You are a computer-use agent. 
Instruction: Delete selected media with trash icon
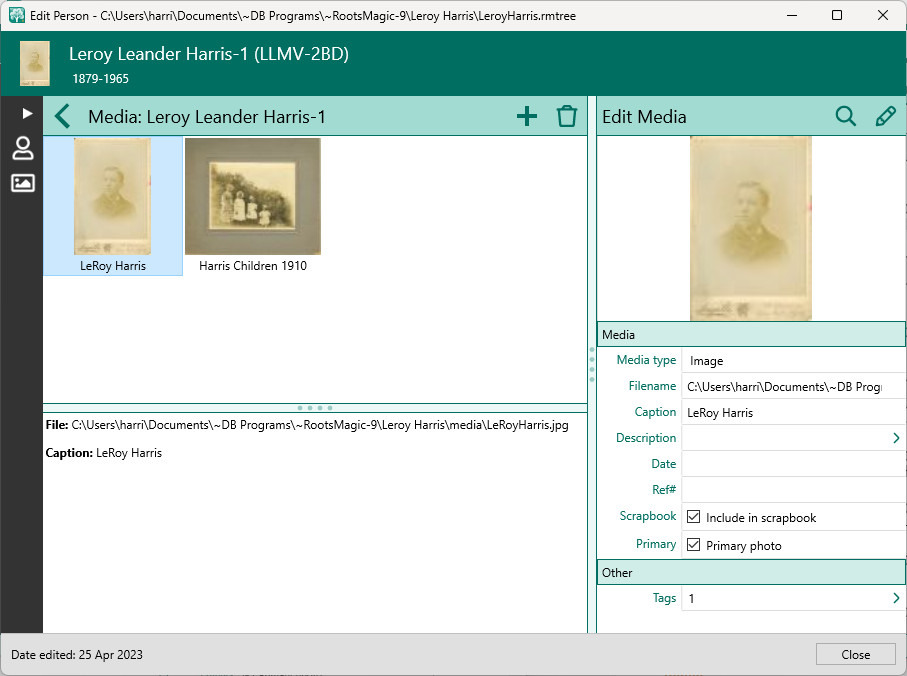click(567, 117)
